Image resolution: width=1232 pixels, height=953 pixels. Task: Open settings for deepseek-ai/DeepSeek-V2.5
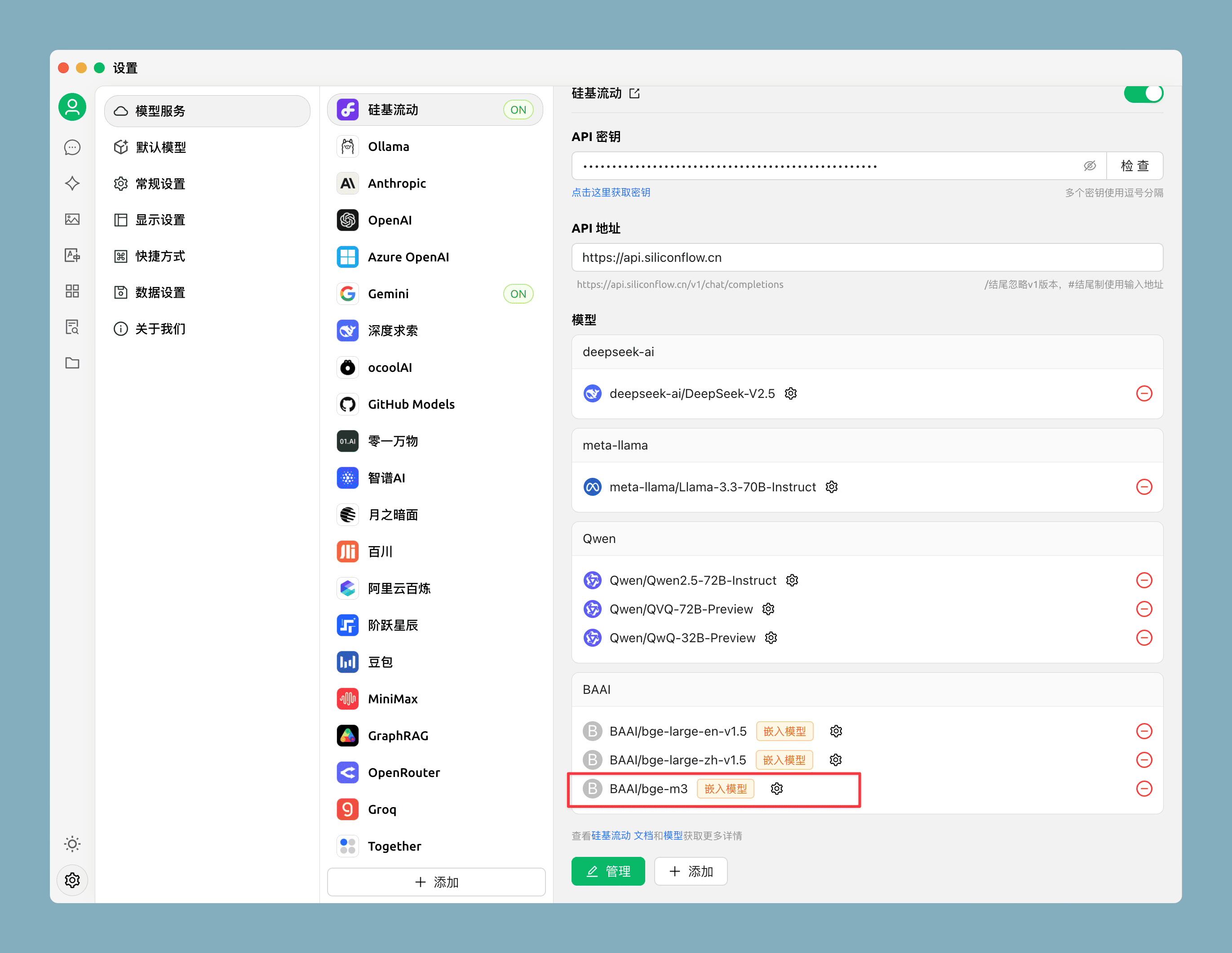point(791,393)
